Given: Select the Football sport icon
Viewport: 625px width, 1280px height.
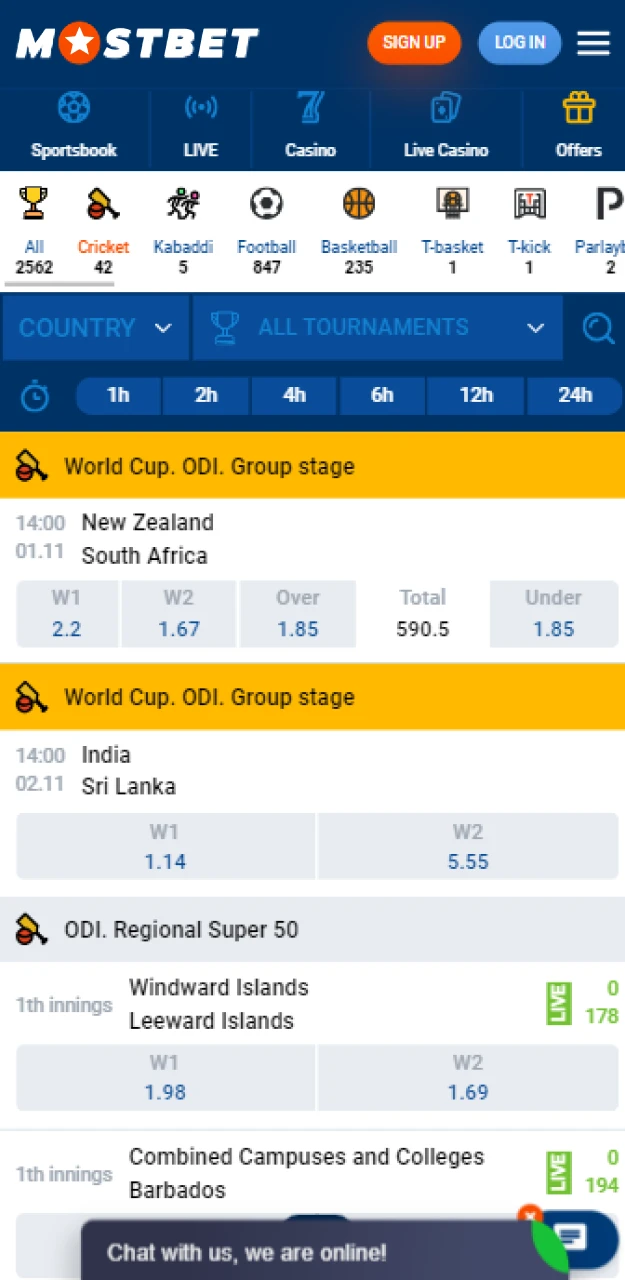Looking at the screenshot, I should click(266, 205).
